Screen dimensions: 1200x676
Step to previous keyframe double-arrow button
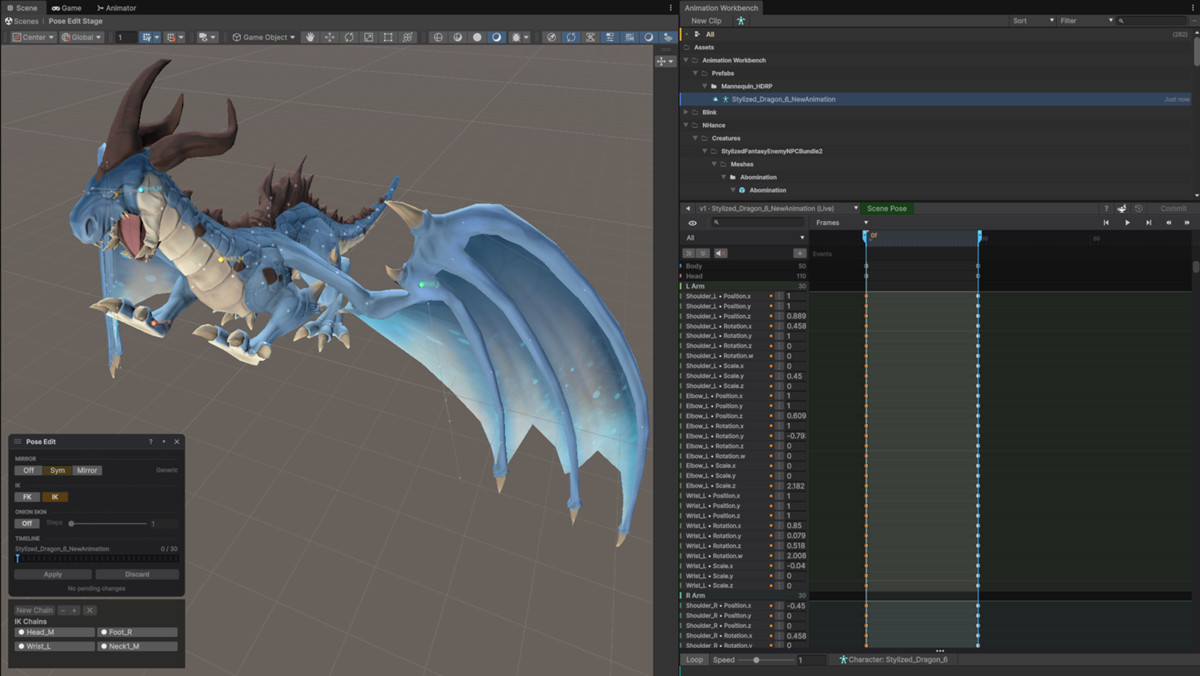[x=1168, y=223]
